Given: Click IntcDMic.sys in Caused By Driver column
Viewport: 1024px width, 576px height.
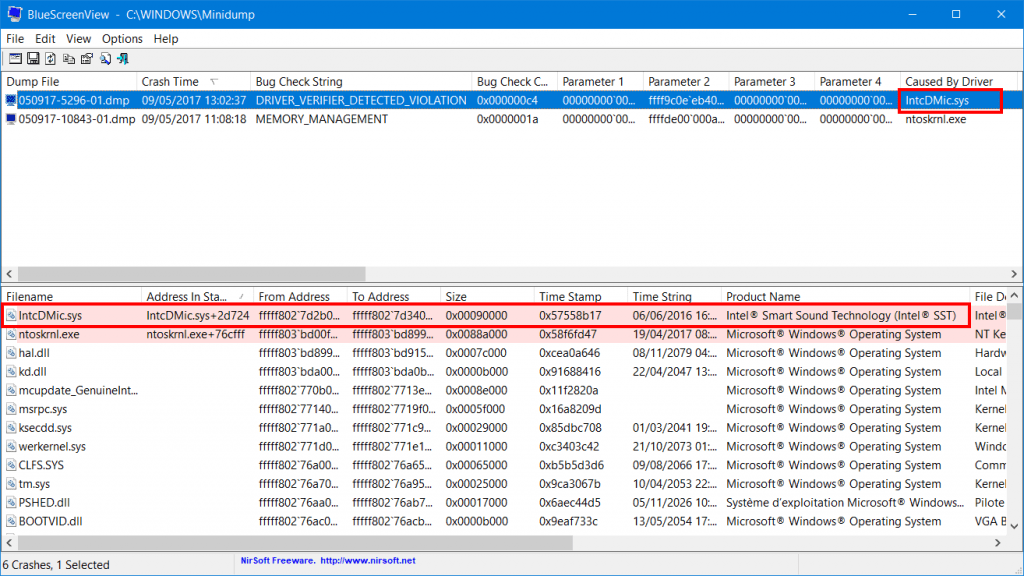Looking at the screenshot, I should pos(937,101).
